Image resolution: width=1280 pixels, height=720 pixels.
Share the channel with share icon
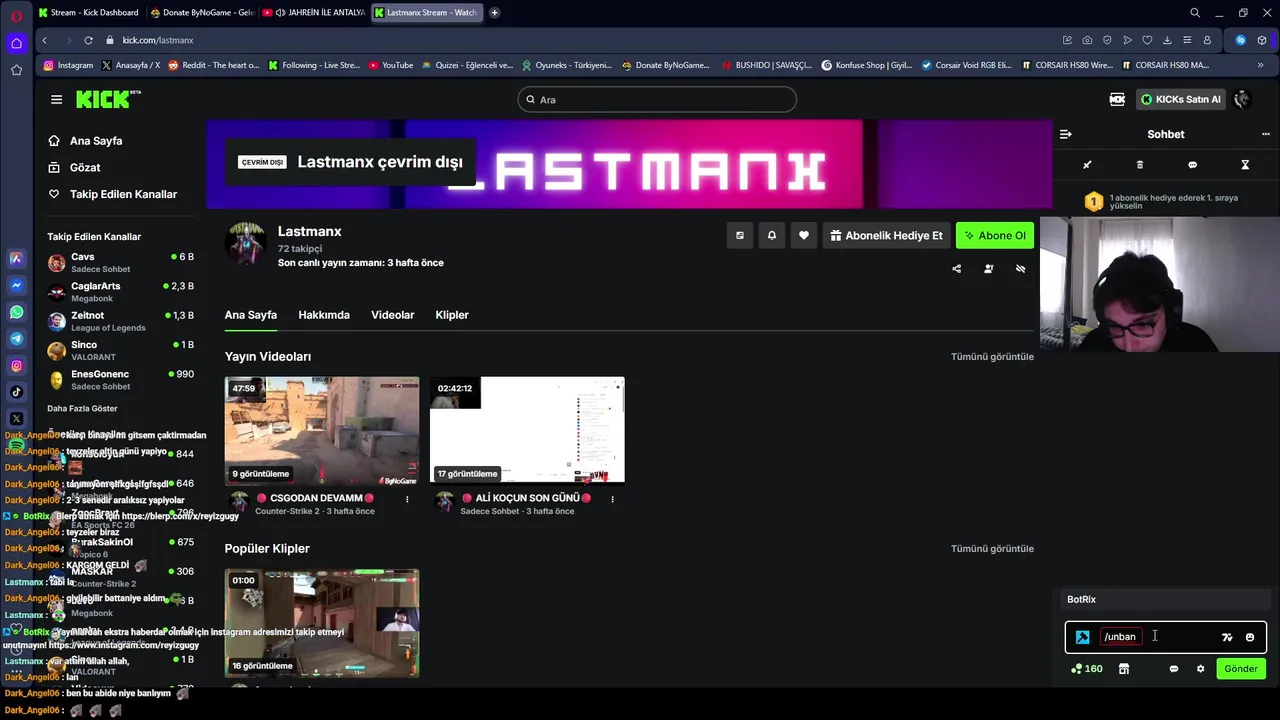click(x=956, y=268)
